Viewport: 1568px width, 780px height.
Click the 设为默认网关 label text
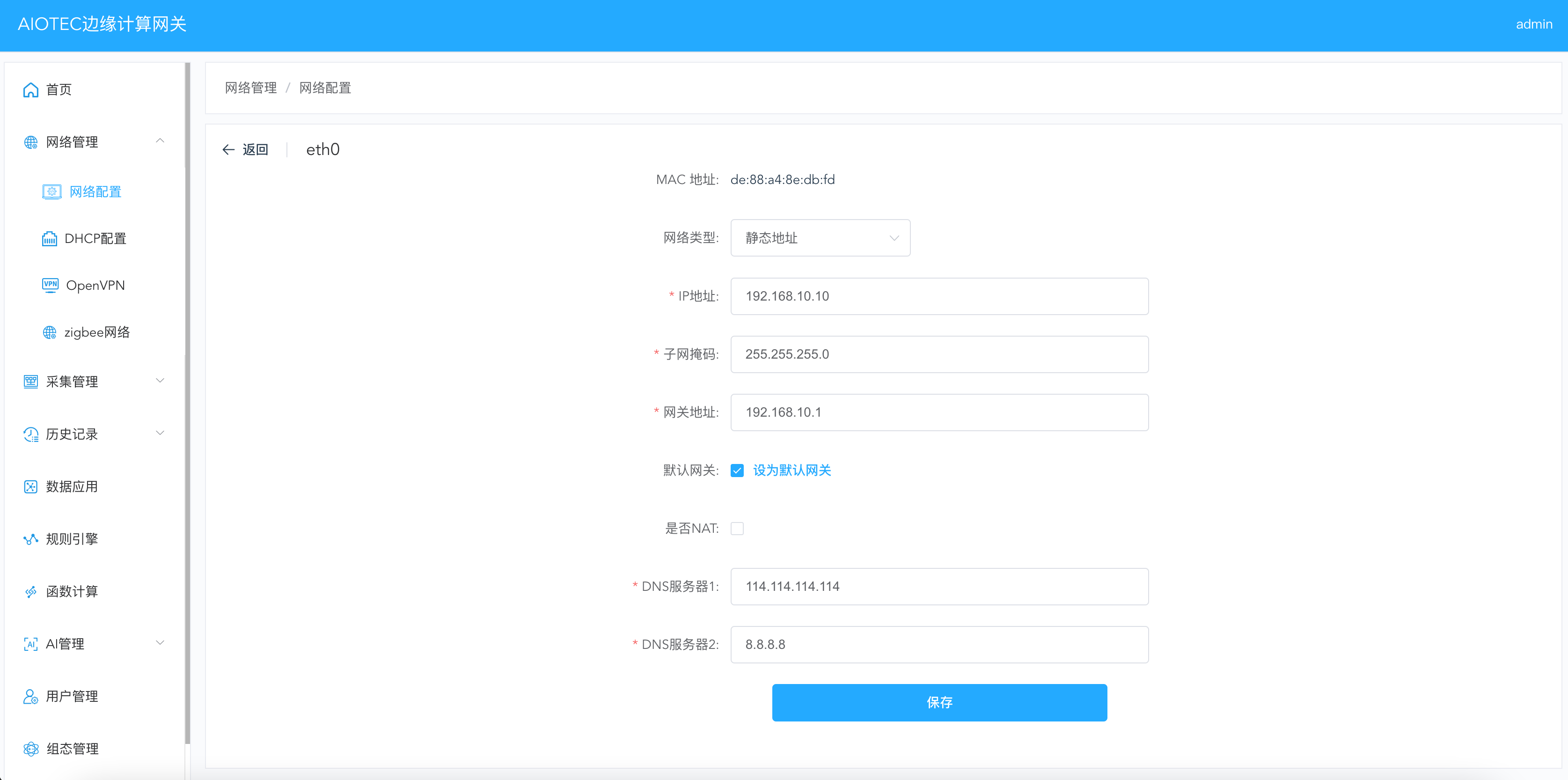pos(792,471)
